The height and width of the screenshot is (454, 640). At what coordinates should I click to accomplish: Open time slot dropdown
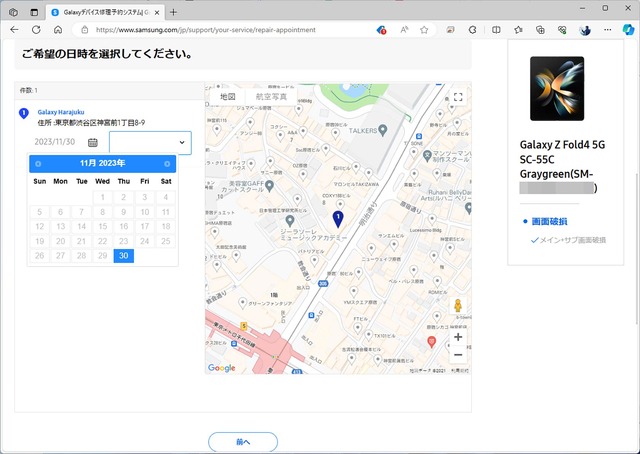(x=150, y=142)
